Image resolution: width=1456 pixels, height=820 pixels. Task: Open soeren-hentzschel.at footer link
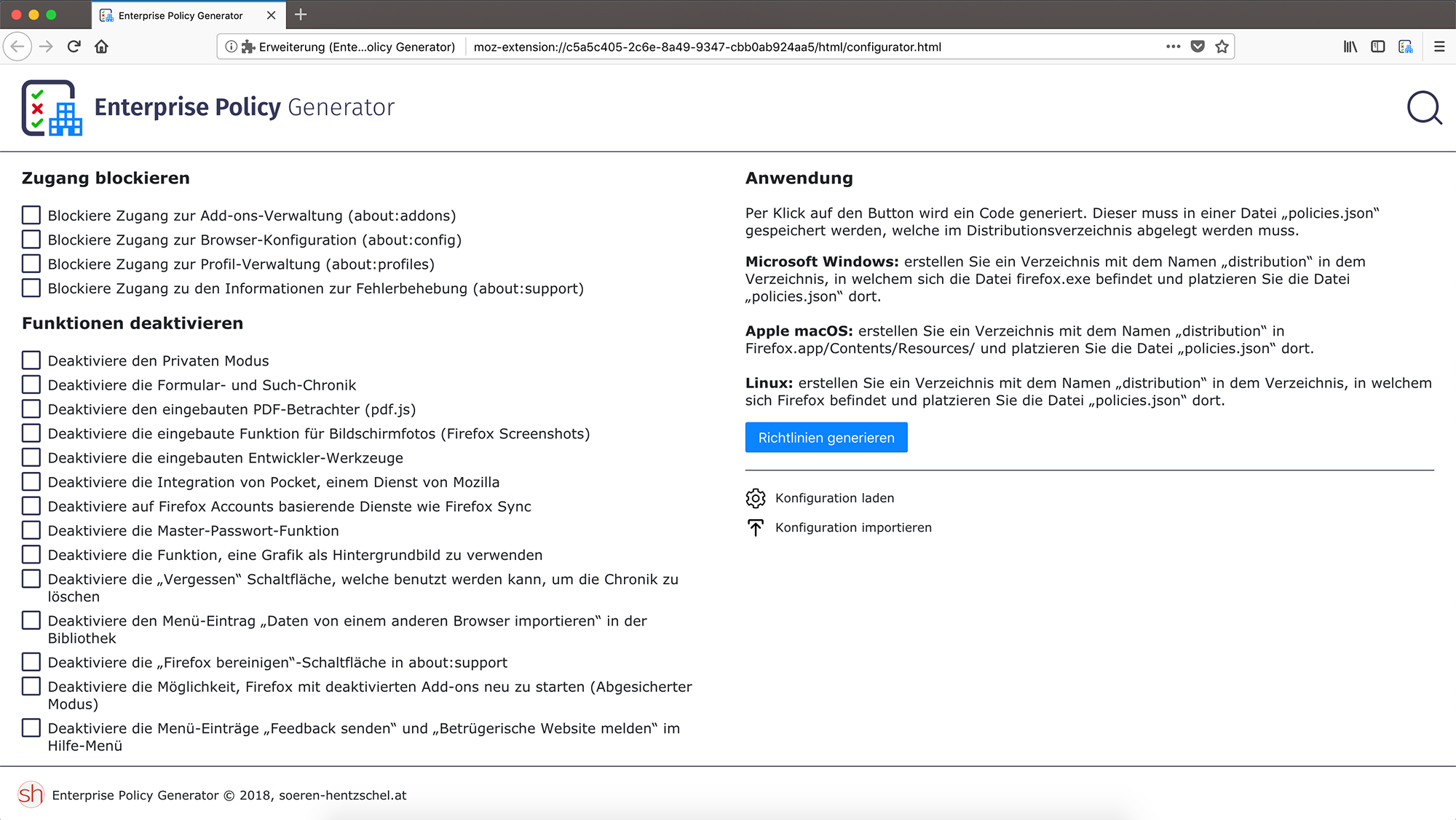[x=342, y=795]
